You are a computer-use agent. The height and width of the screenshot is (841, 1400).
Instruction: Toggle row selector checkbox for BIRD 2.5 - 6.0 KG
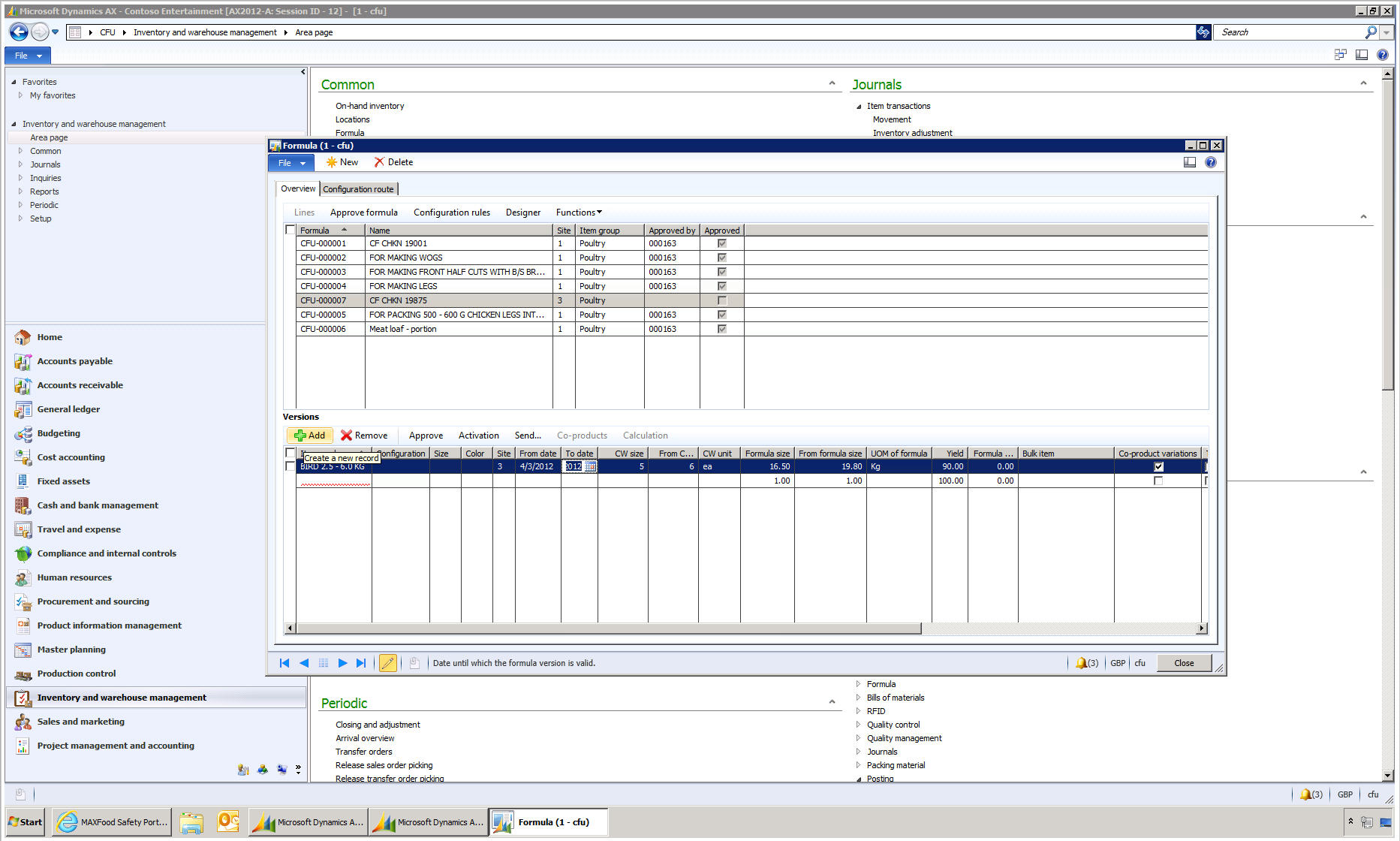point(291,466)
